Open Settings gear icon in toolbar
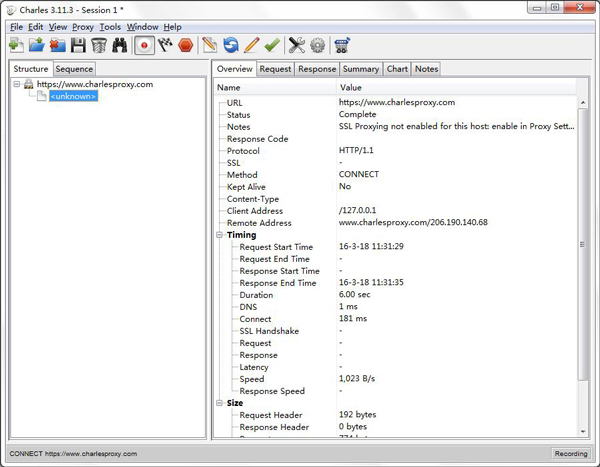Viewport: 600px width, 467px height. coord(318,45)
